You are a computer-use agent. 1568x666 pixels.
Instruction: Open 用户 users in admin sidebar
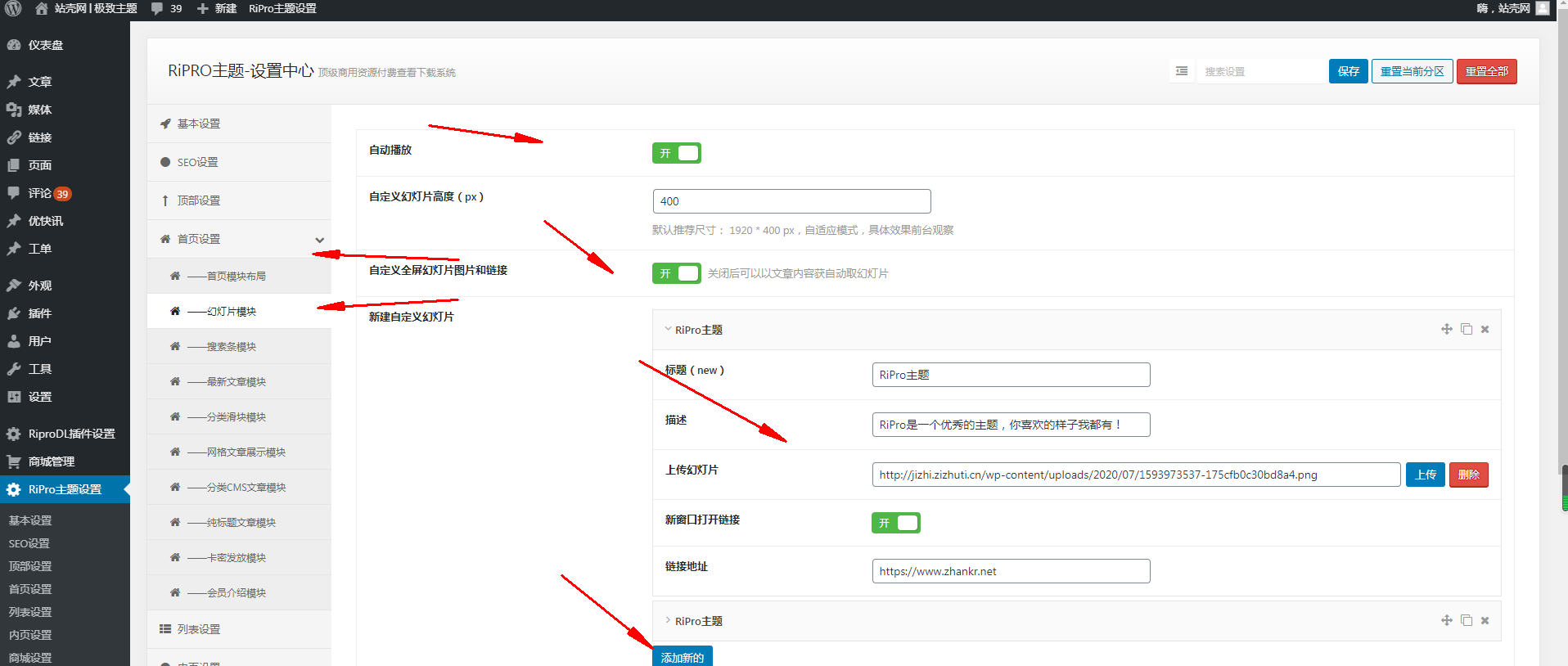coord(65,341)
